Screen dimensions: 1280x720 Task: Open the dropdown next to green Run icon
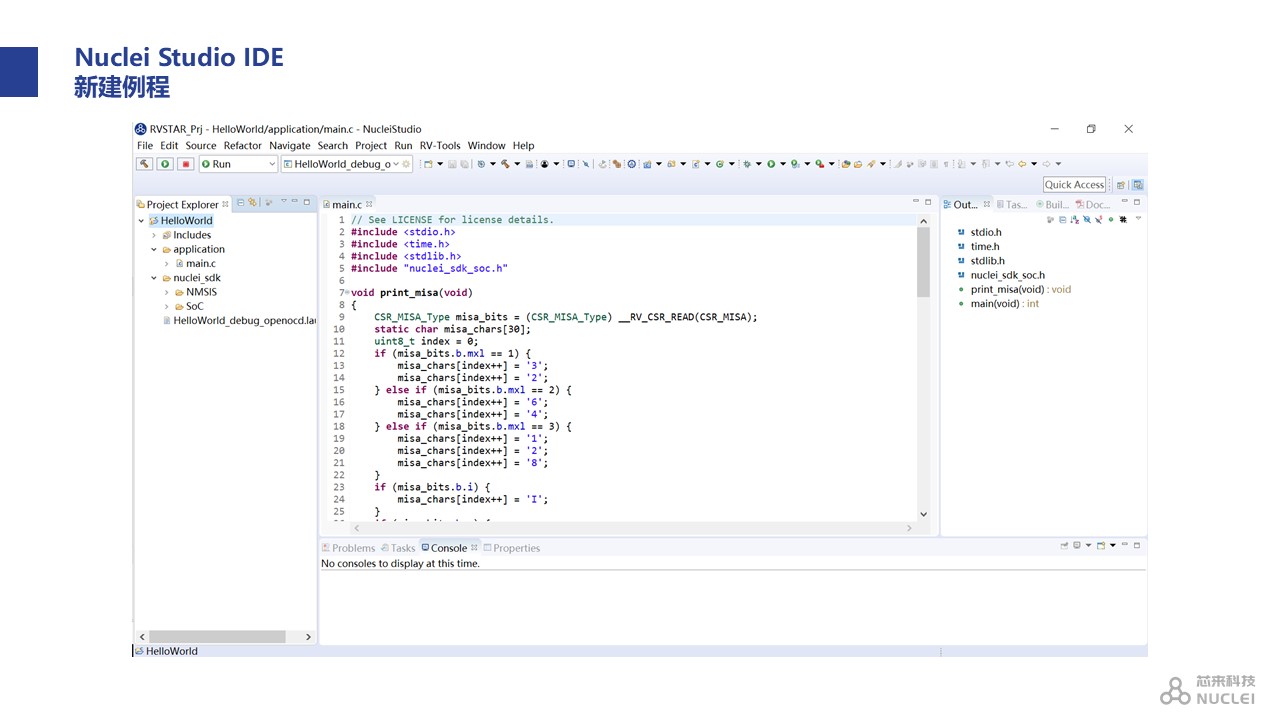tap(783, 164)
